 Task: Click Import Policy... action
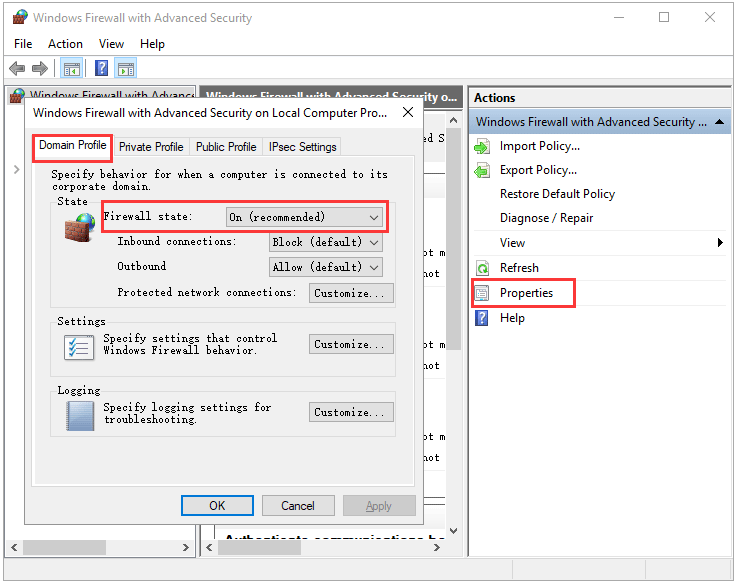(x=540, y=146)
